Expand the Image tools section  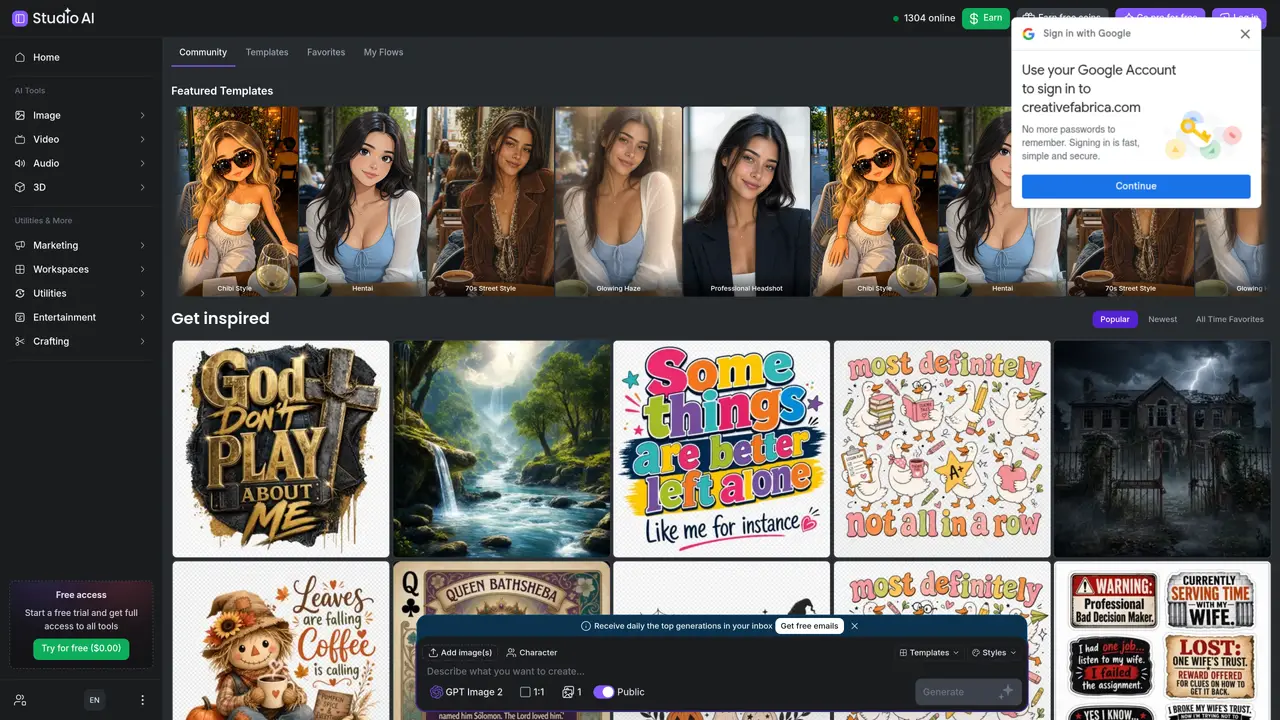81,115
